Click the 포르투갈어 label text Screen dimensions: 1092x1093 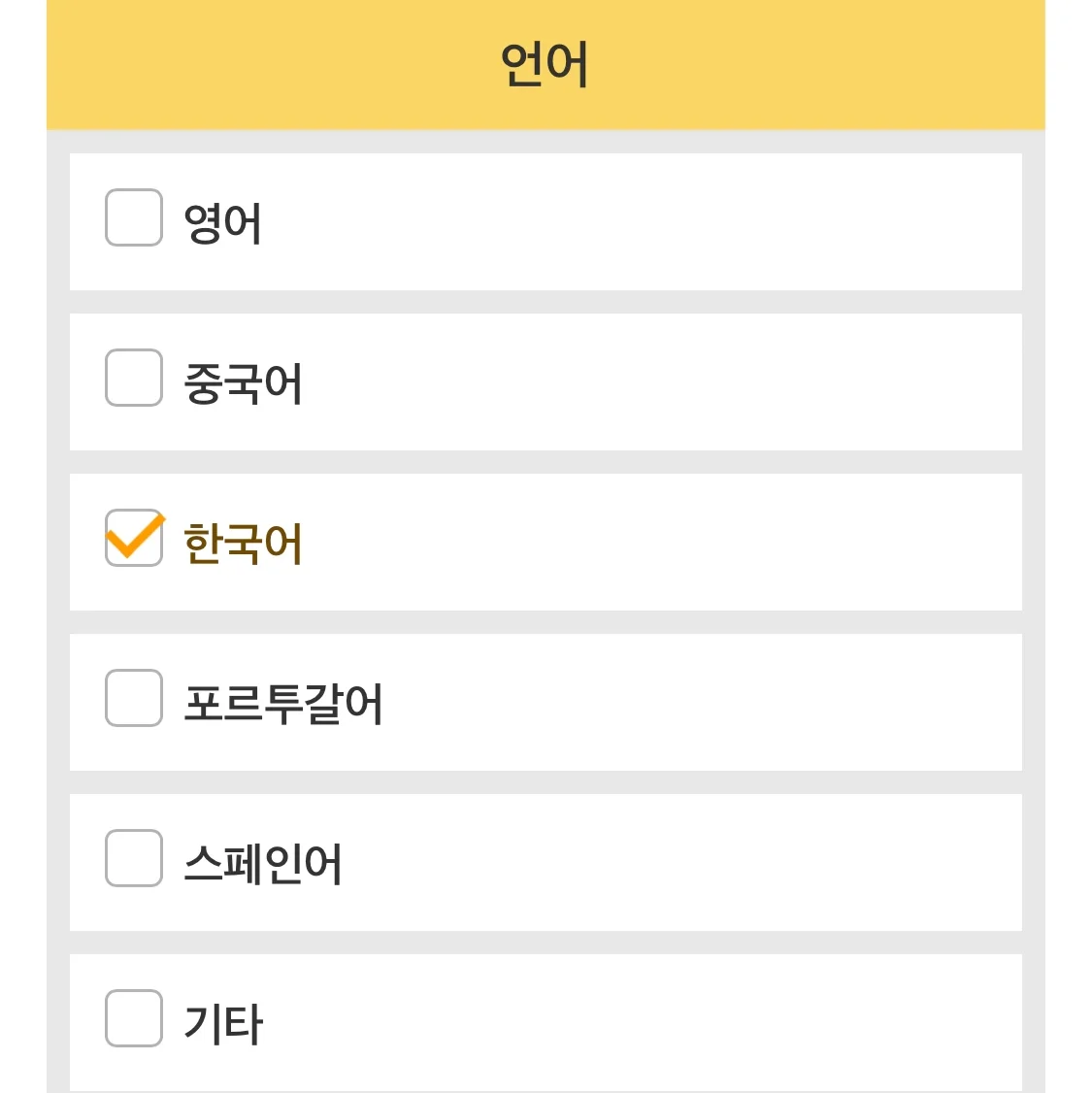pos(283,703)
